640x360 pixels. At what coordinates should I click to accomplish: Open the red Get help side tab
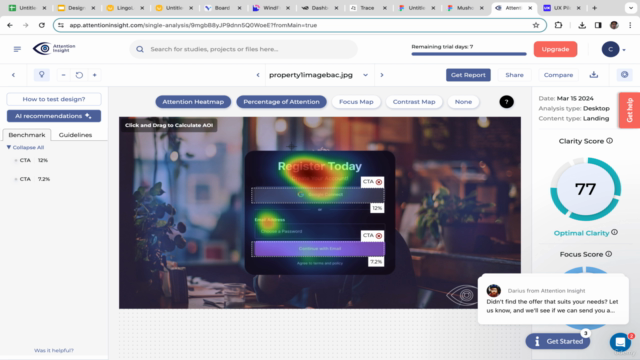[629, 110]
